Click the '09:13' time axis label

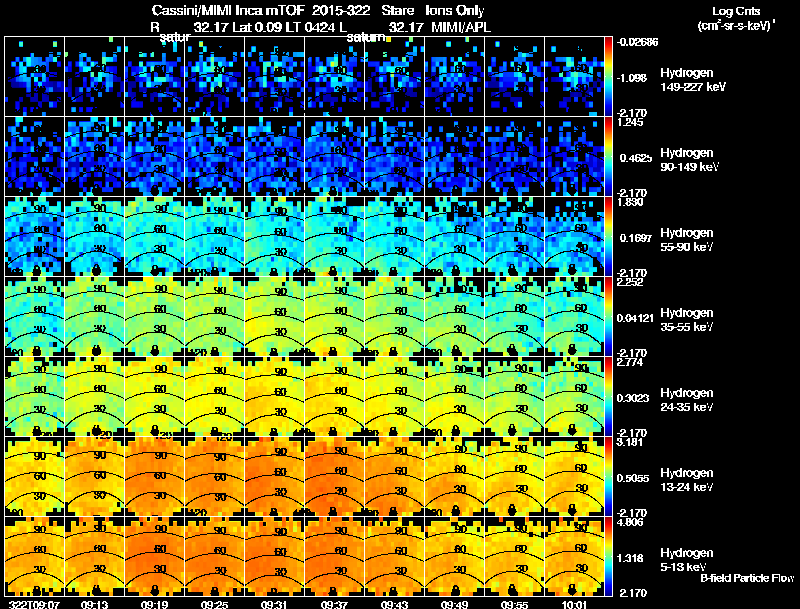pyautogui.click(x=94, y=604)
